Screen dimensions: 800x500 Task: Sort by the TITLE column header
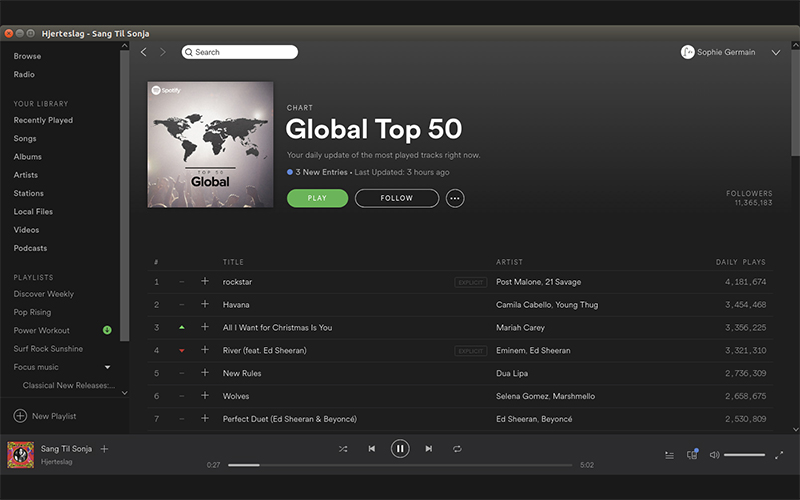click(233, 262)
